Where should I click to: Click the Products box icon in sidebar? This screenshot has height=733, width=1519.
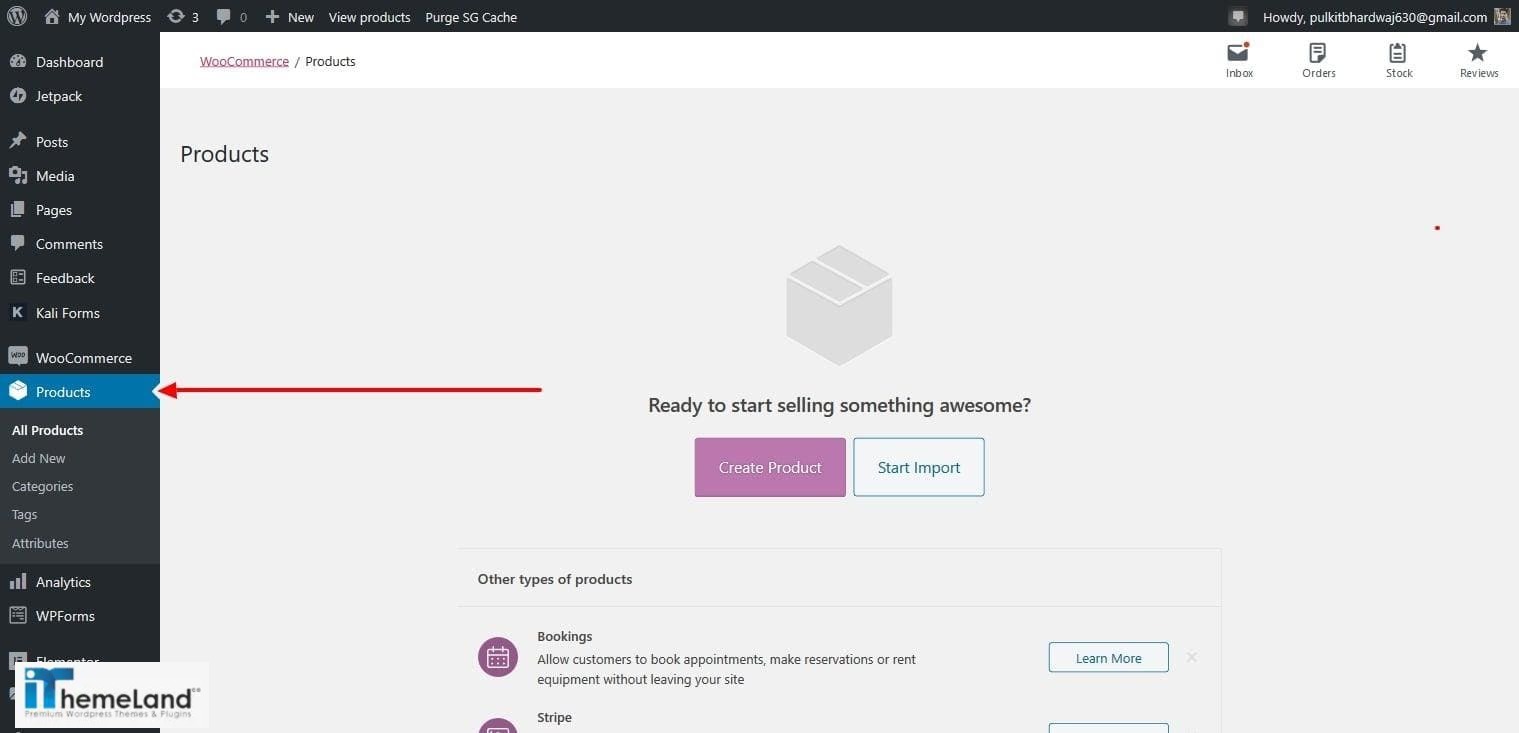coord(18,391)
